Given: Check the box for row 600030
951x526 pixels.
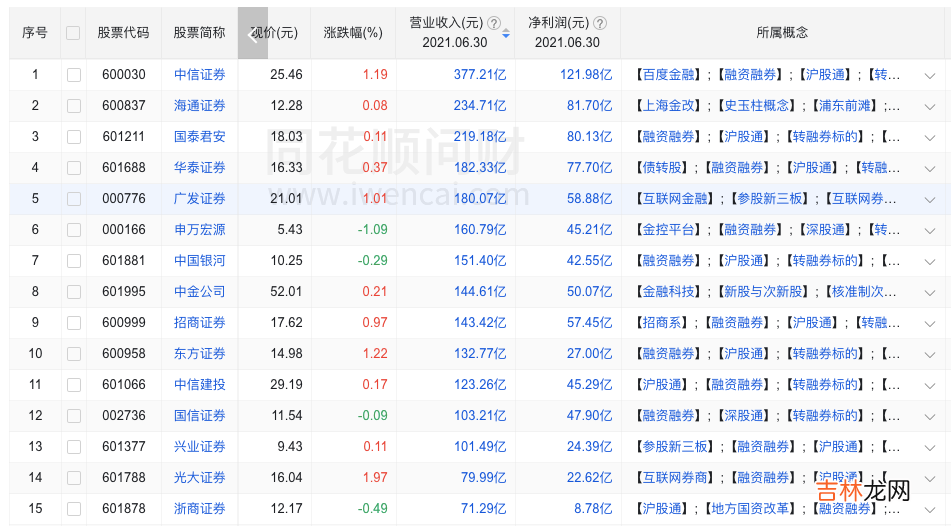Looking at the screenshot, I should 73,75.
